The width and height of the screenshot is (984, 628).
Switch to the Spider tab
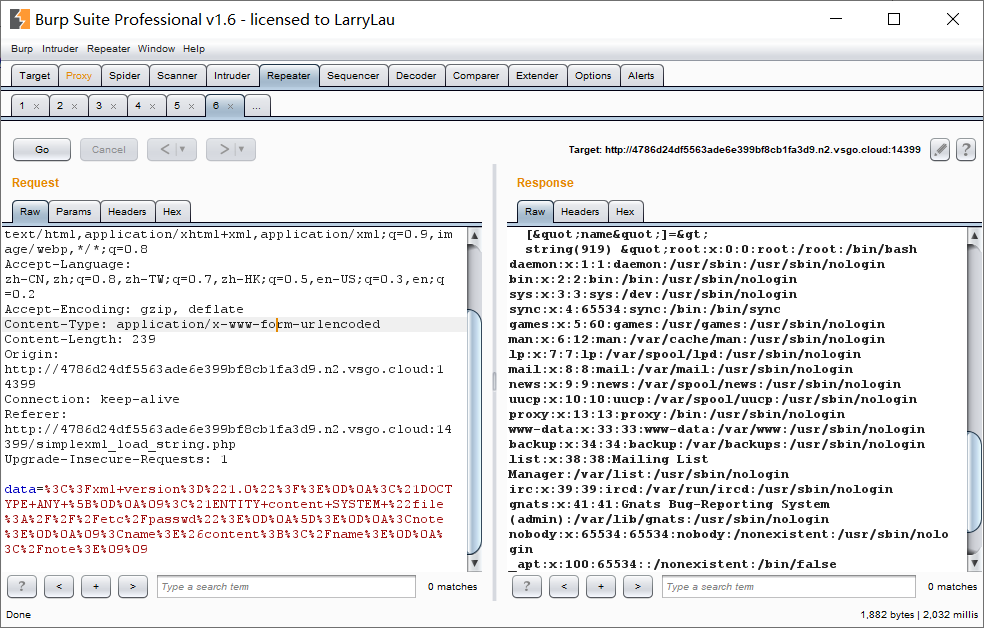click(125, 75)
